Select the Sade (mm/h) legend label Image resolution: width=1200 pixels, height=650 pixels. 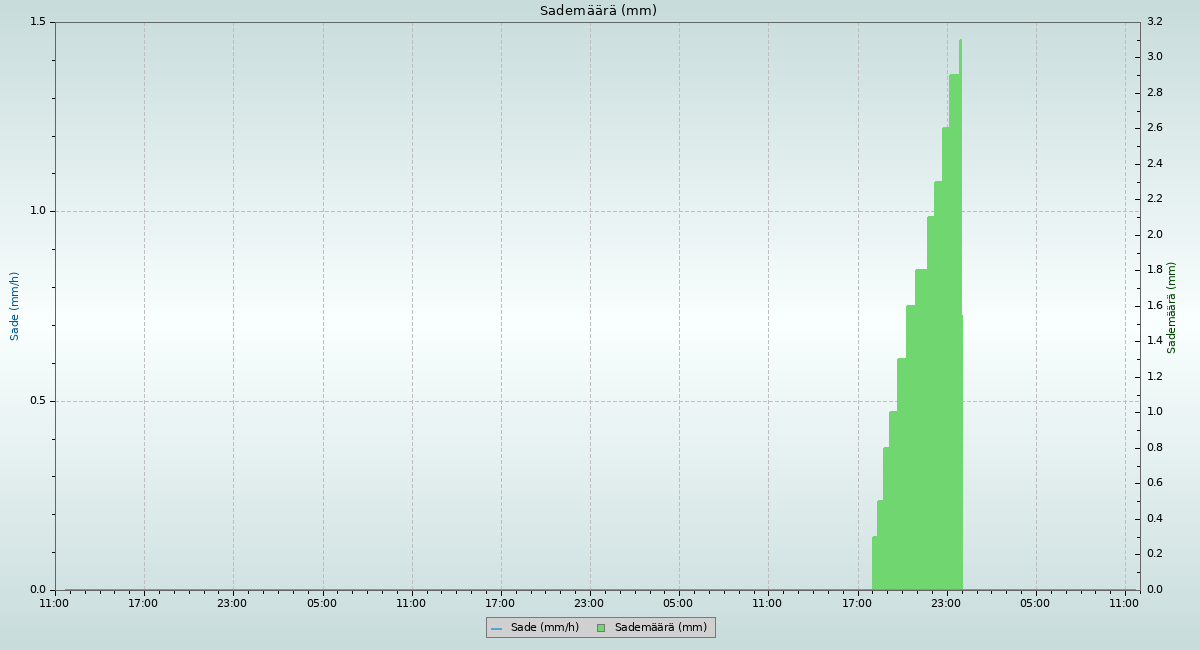tap(544, 628)
